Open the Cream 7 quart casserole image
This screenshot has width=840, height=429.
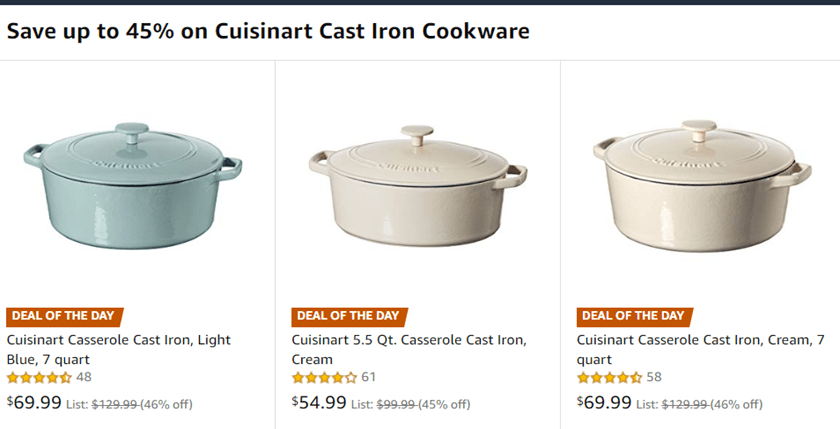click(x=702, y=188)
